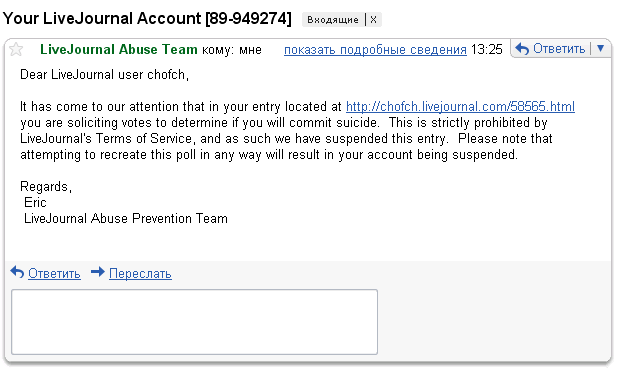This screenshot has height=375, width=620.
Task: Click the Переслать forward link
Action: (x=140, y=273)
